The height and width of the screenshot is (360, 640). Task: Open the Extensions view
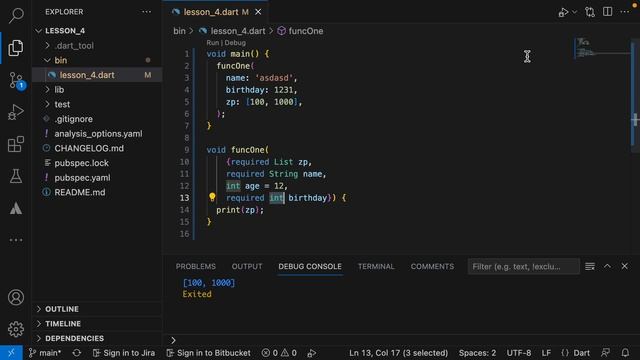point(16,144)
